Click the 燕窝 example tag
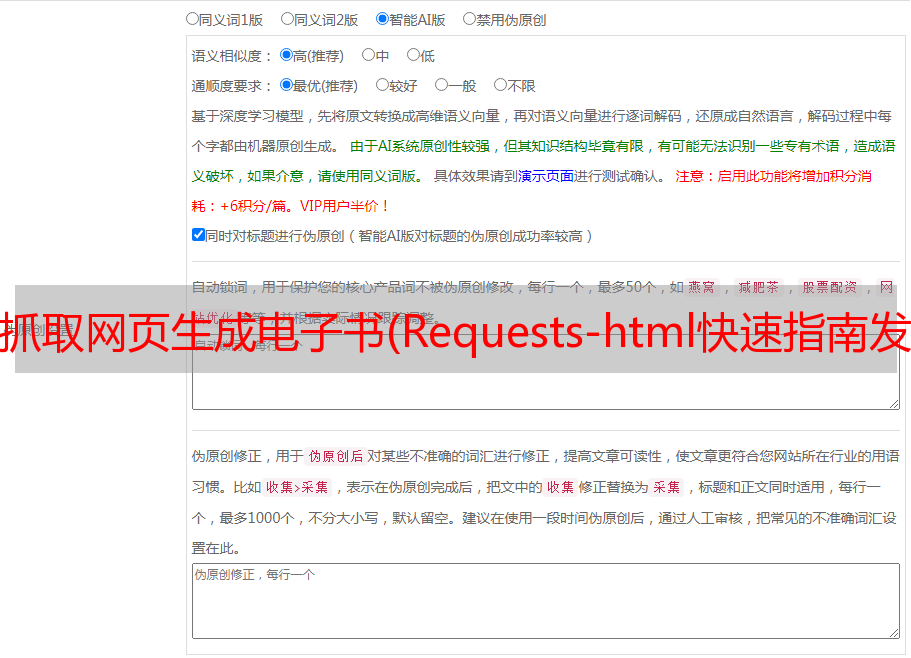Viewport: 911px width, 658px height. coord(701,287)
